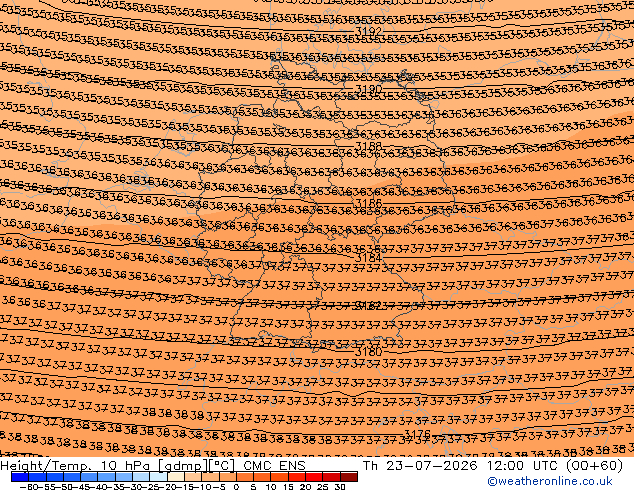Click the '30' legend scale value
634x490 pixels.
pos(340,486)
